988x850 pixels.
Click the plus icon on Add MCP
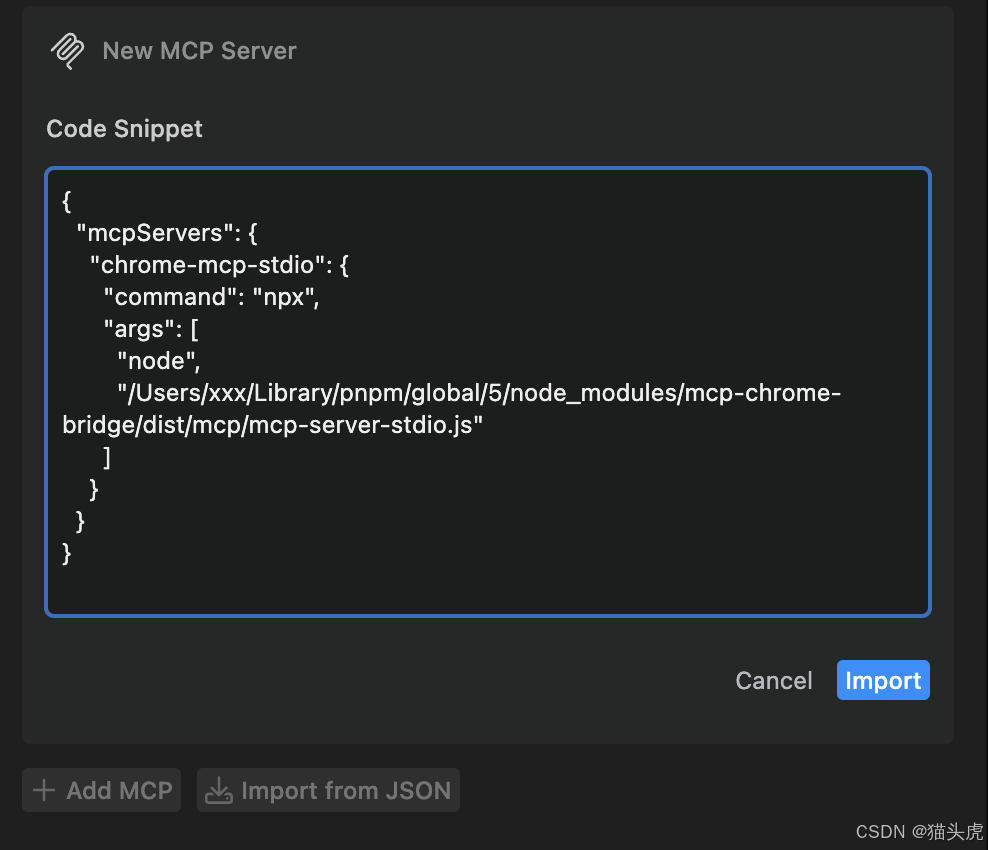tap(43, 791)
